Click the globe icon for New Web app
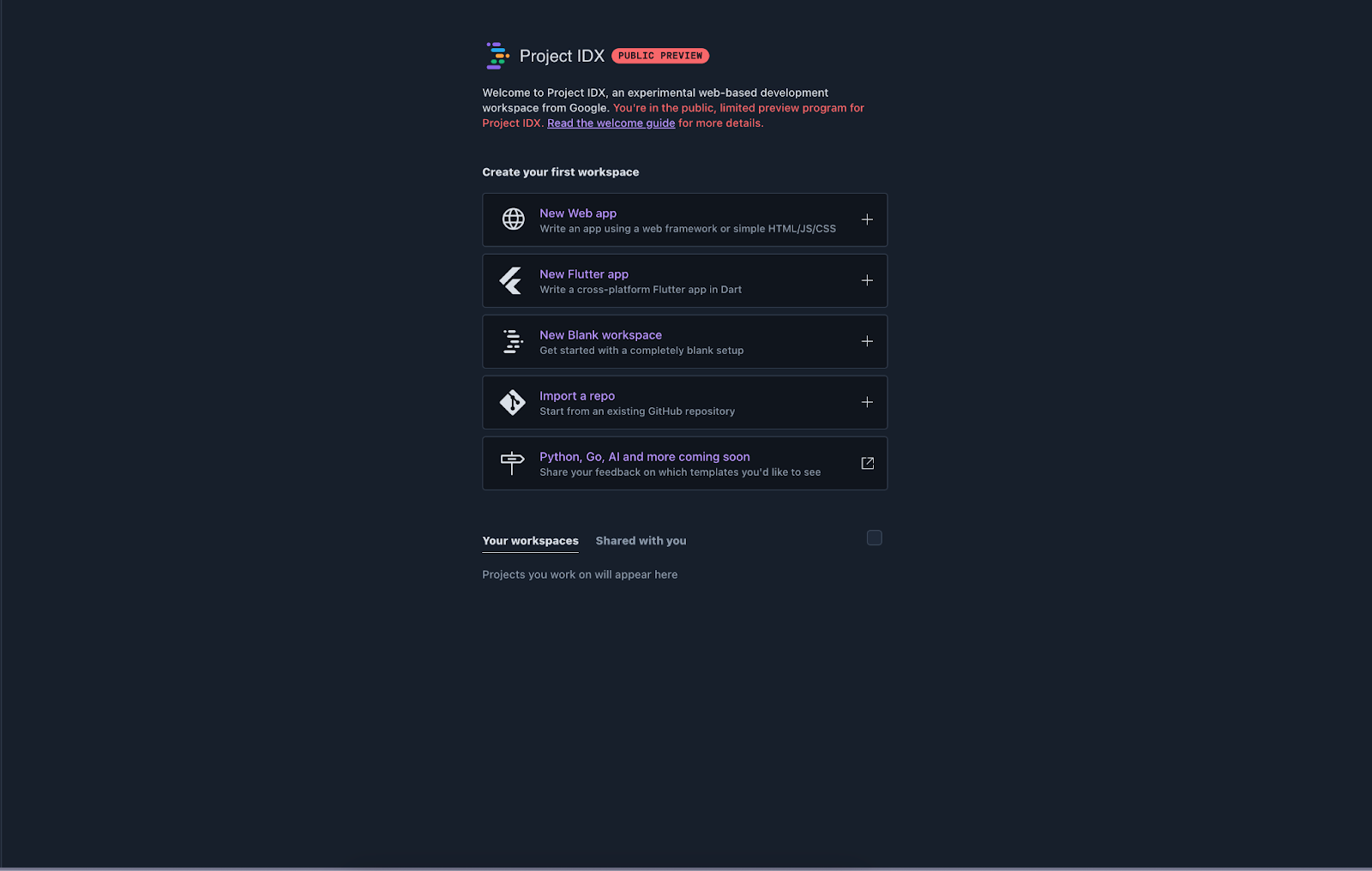Viewport: 1372px width, 871px height. 513,219
